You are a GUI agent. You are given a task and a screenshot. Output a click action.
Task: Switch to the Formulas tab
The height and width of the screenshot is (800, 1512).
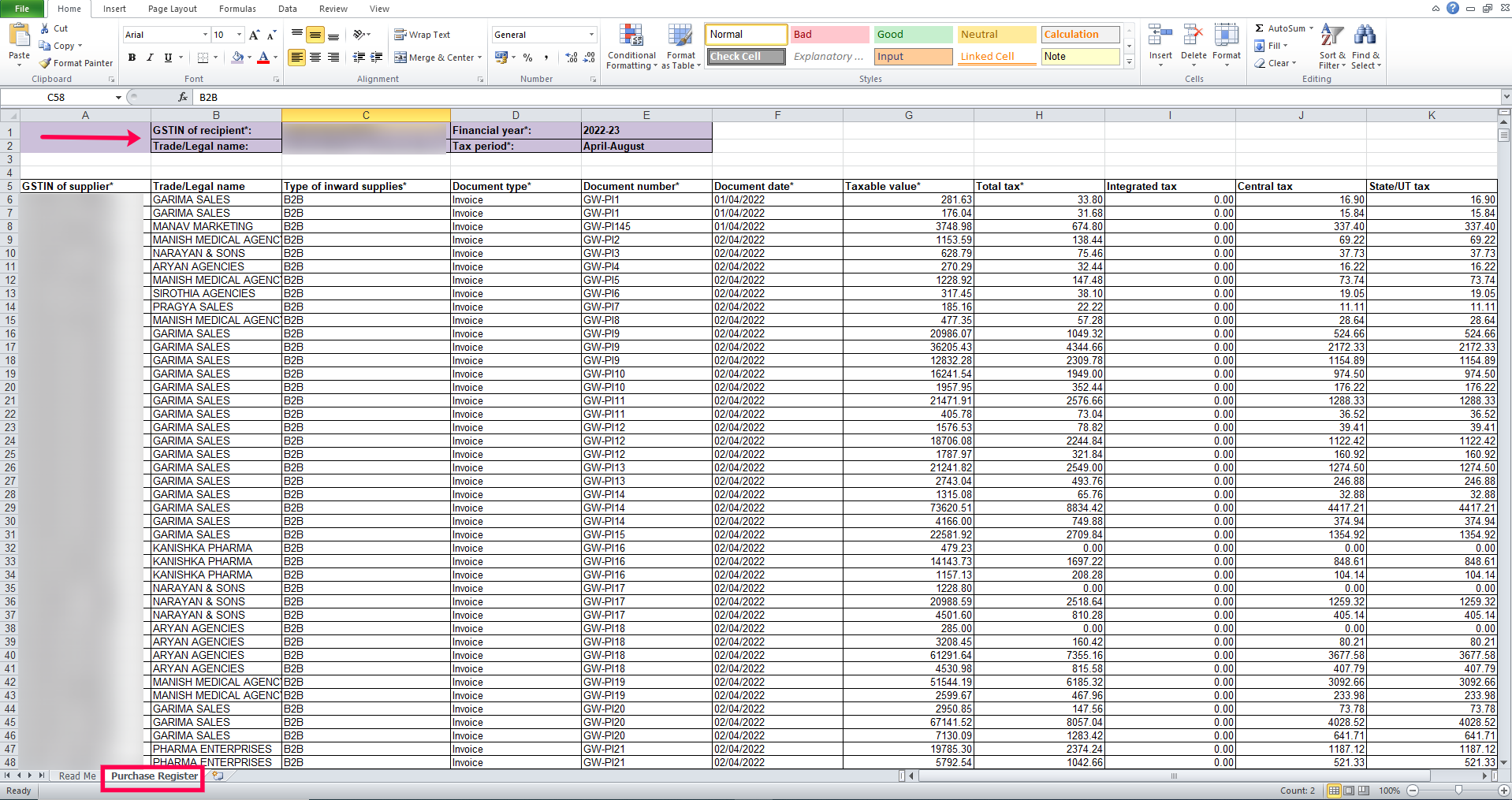coord(237,9)
